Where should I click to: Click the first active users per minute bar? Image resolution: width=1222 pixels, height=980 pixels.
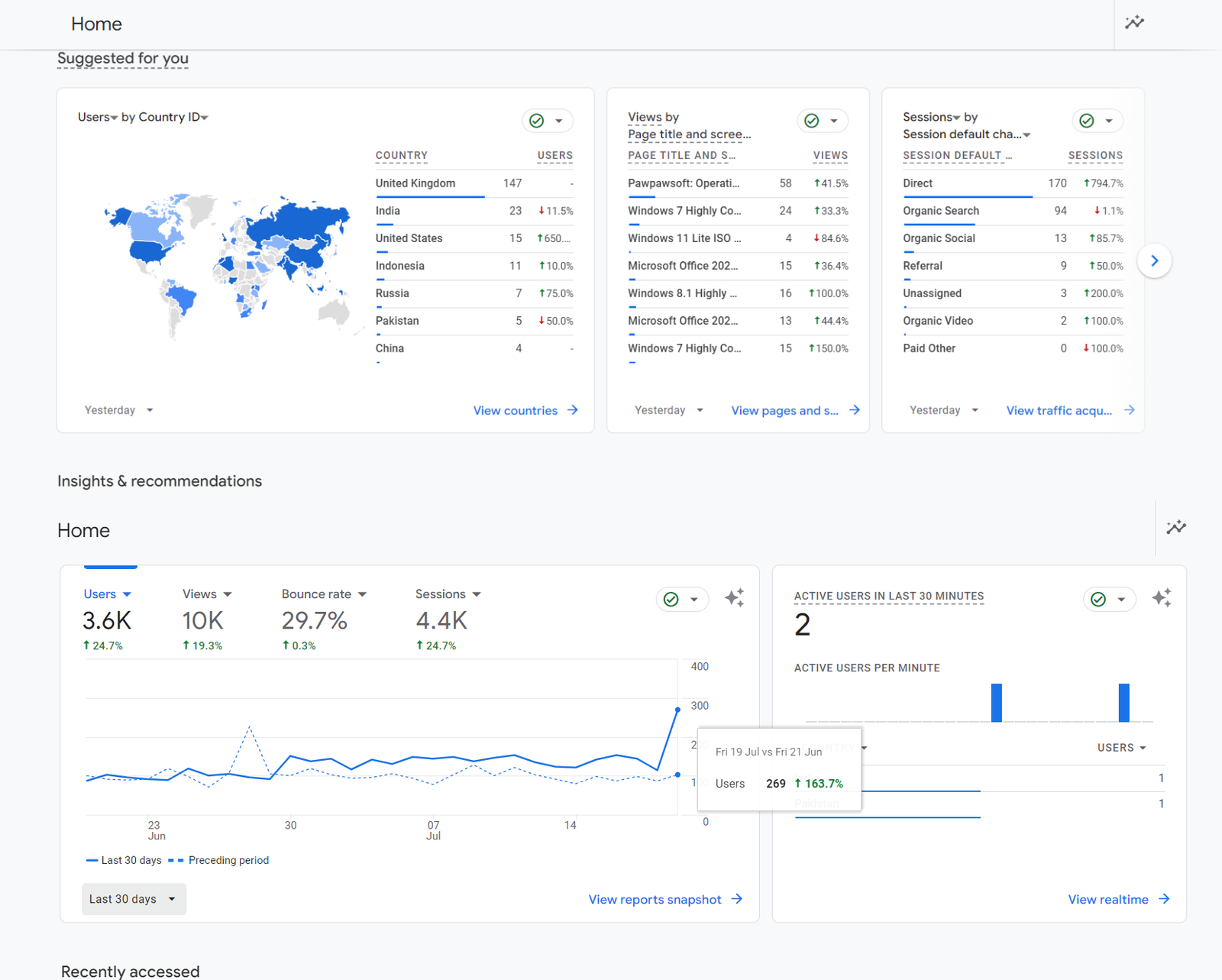(x=997, y=702)
